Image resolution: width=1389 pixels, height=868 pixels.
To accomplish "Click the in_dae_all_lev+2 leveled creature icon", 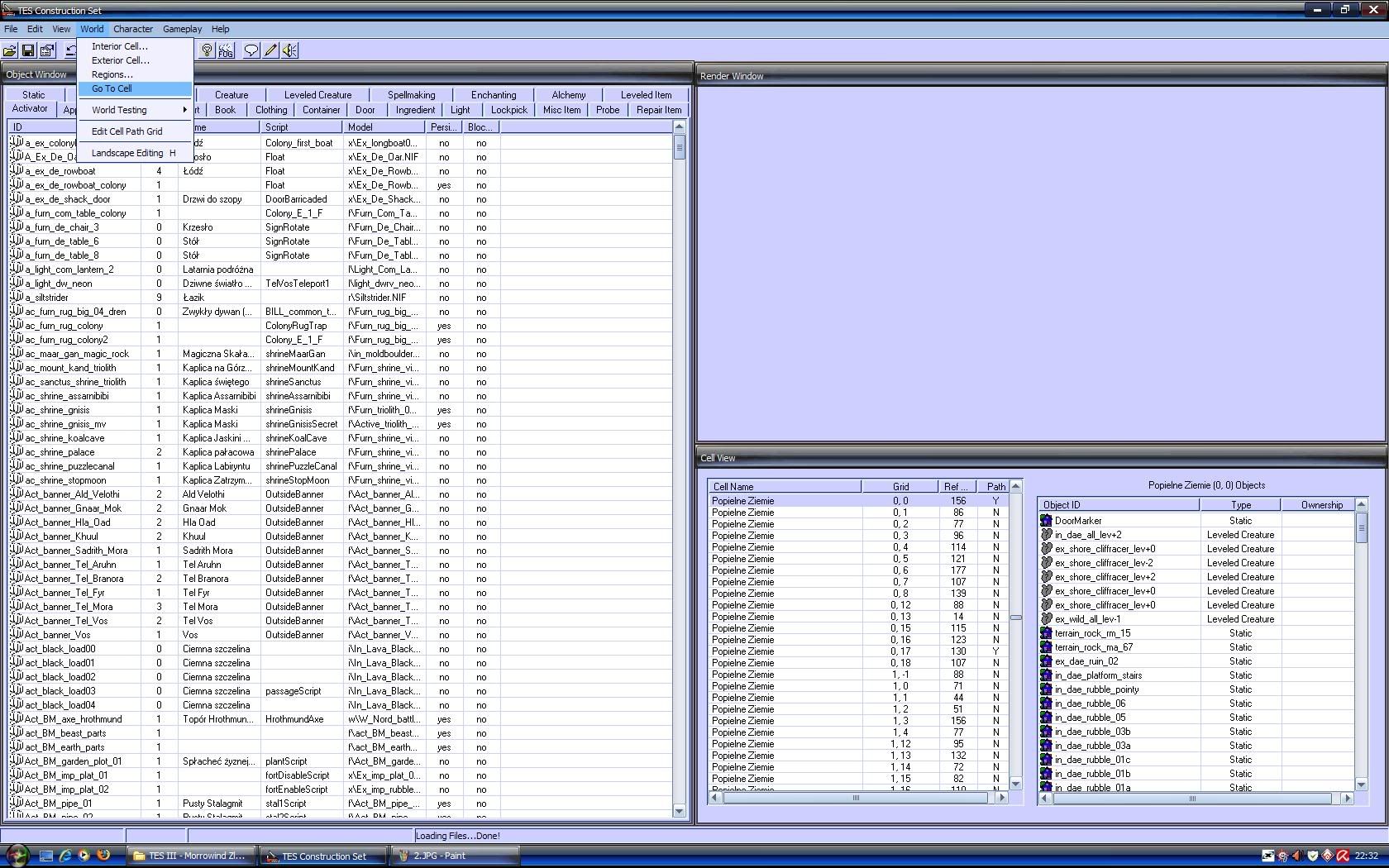I will pos(1046,534).
